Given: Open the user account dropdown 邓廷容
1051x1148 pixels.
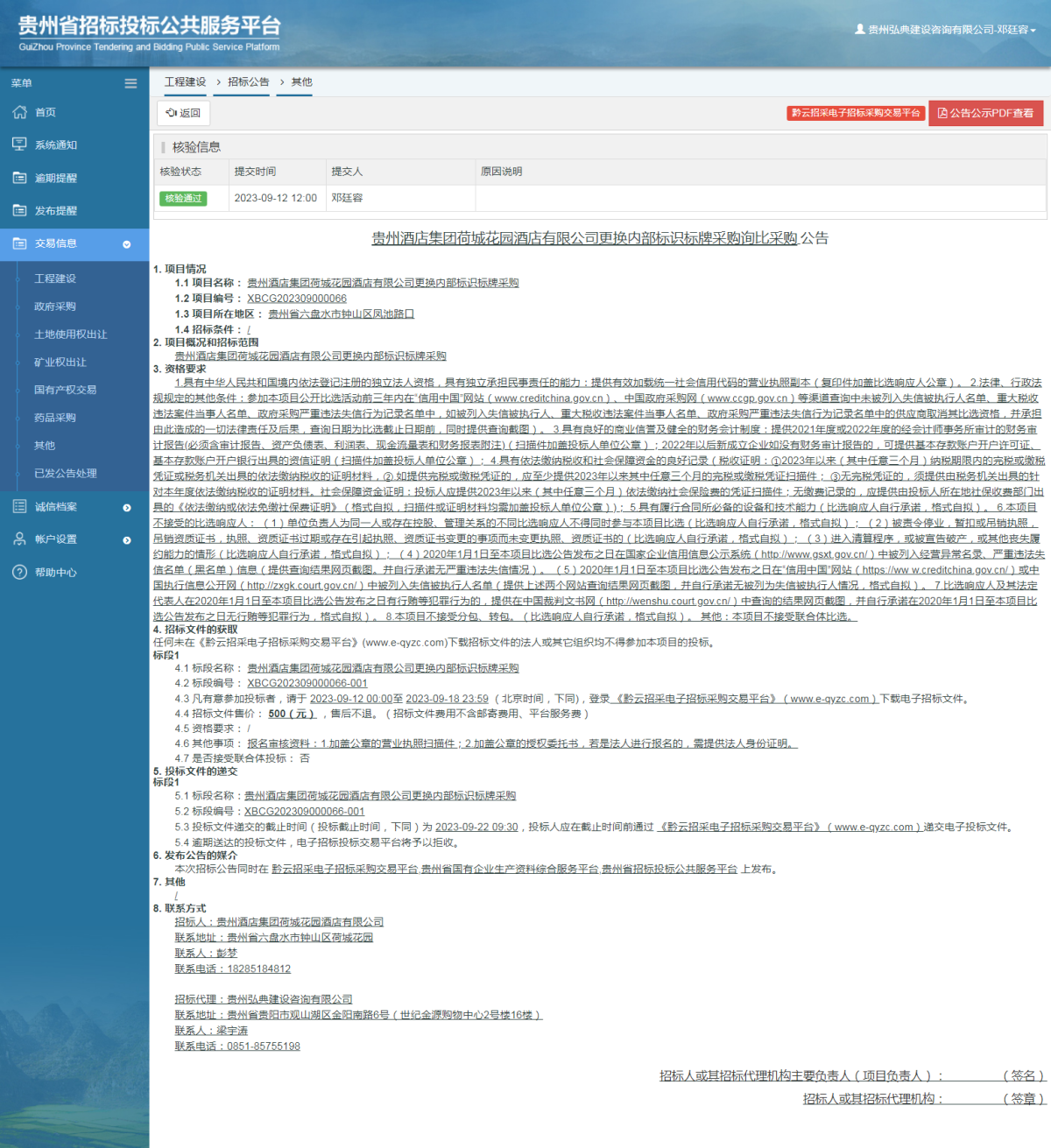Looking at the screenshot, I should [x=946, y=30].
